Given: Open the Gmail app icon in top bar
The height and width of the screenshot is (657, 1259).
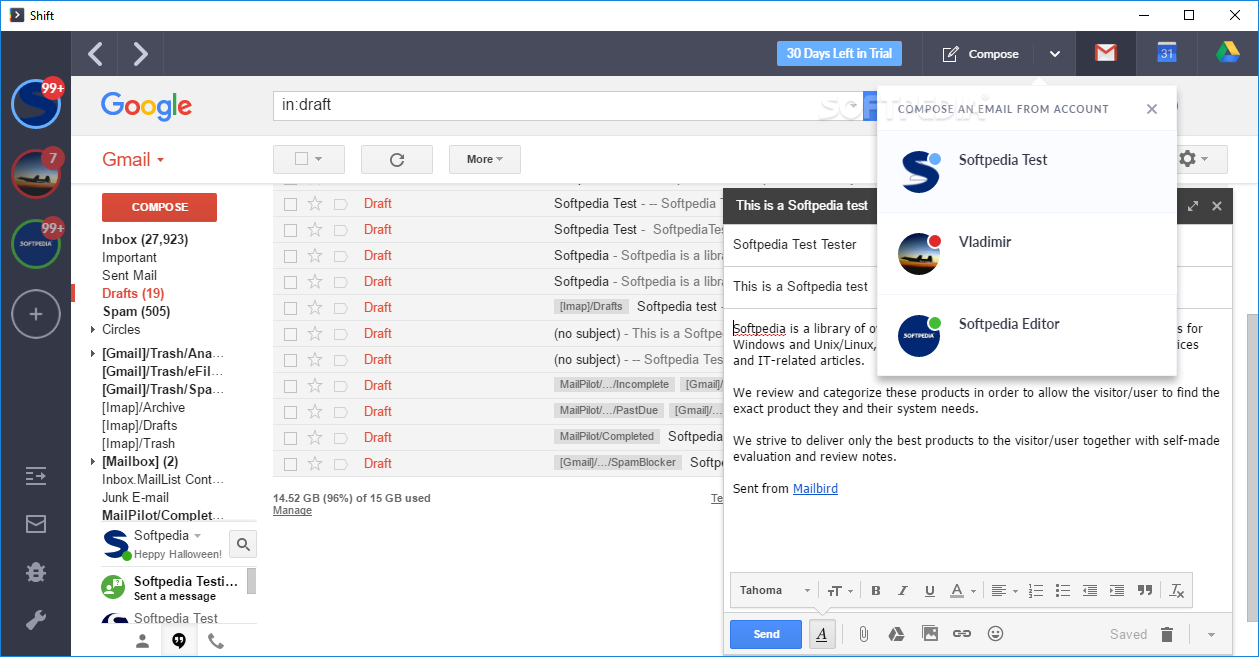Looking at the screenshot, I should coord(1106,54).
